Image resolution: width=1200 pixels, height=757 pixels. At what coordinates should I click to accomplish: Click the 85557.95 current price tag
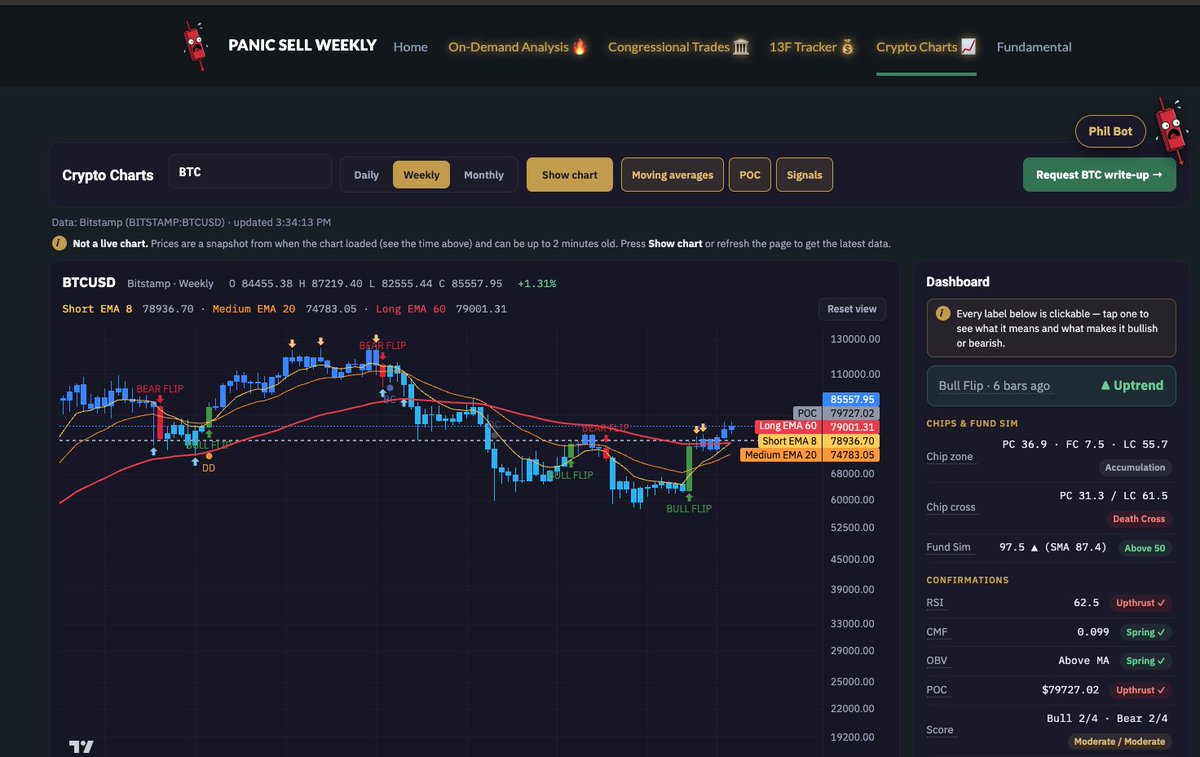tap(850, 399)
